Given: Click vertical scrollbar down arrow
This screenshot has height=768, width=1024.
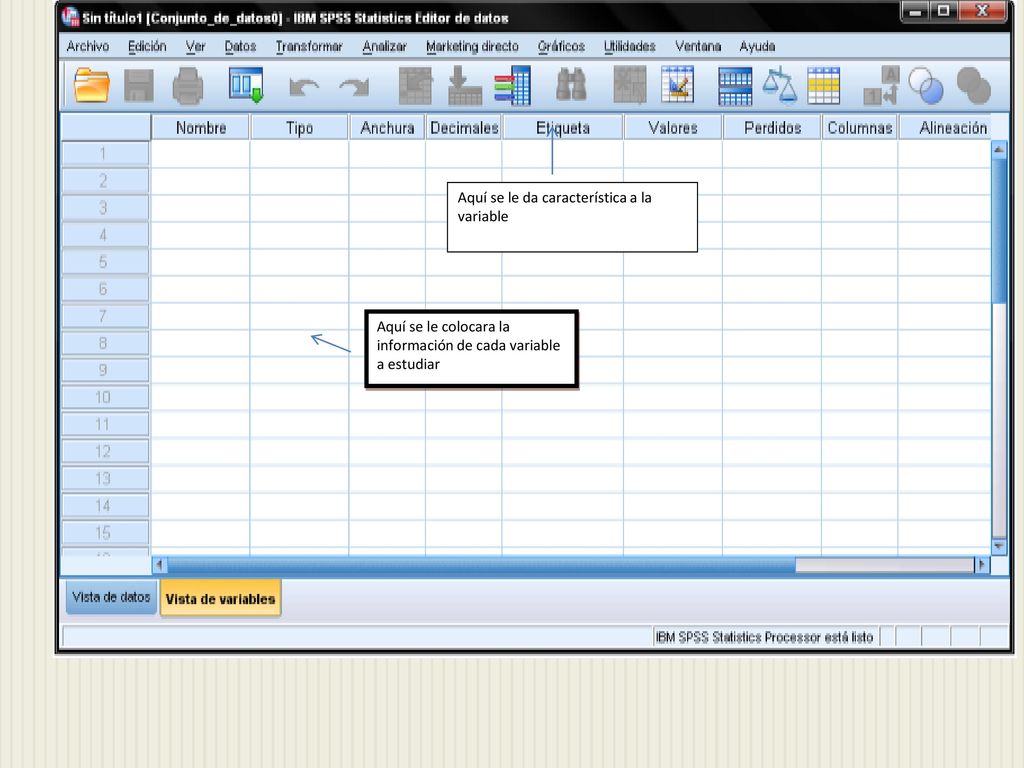Looking at the screenshot, I should coord(999,546).
